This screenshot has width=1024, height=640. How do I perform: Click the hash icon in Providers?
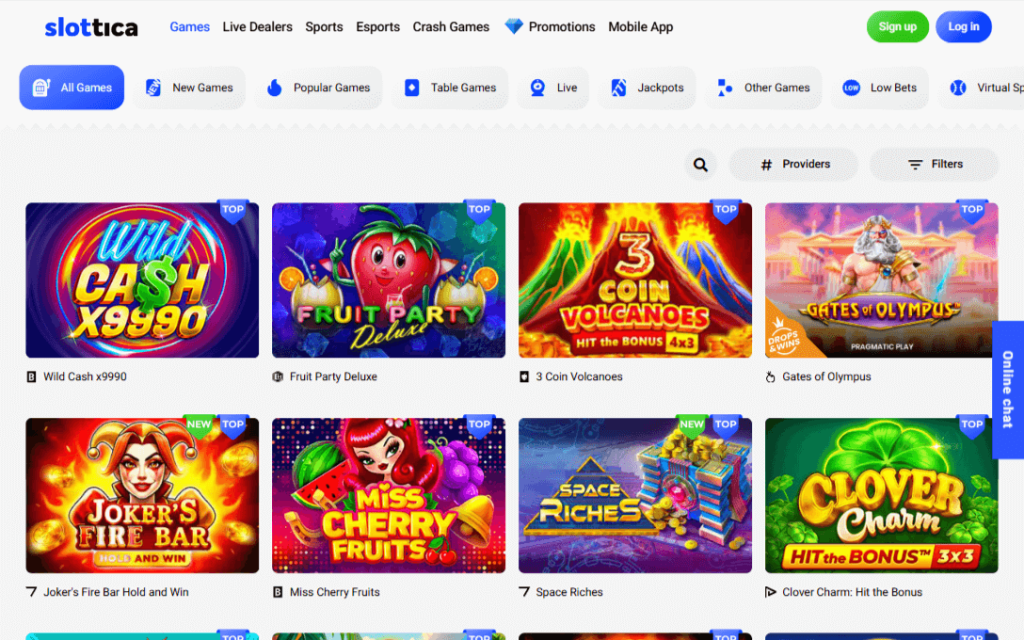pyautogui.click(x=767, y=165)
